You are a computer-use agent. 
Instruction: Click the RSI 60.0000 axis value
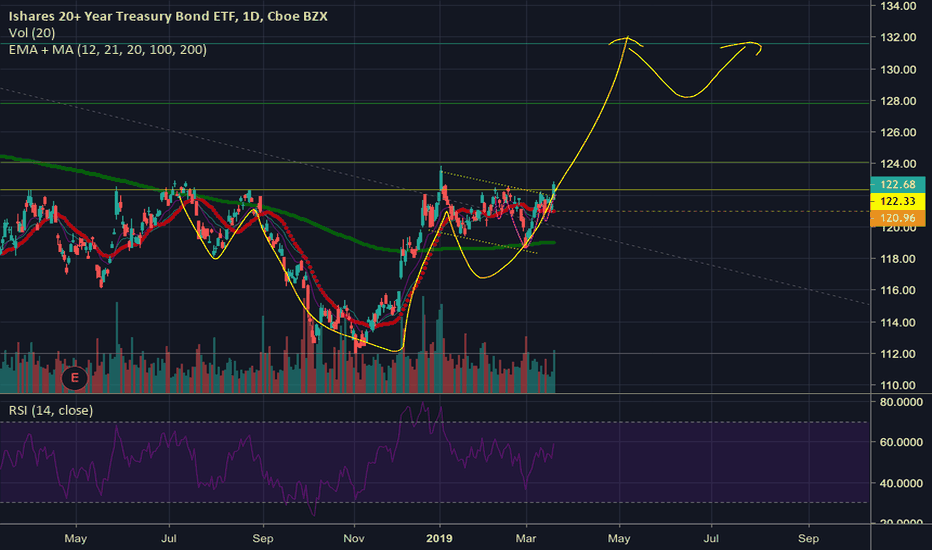pos(901,442)
